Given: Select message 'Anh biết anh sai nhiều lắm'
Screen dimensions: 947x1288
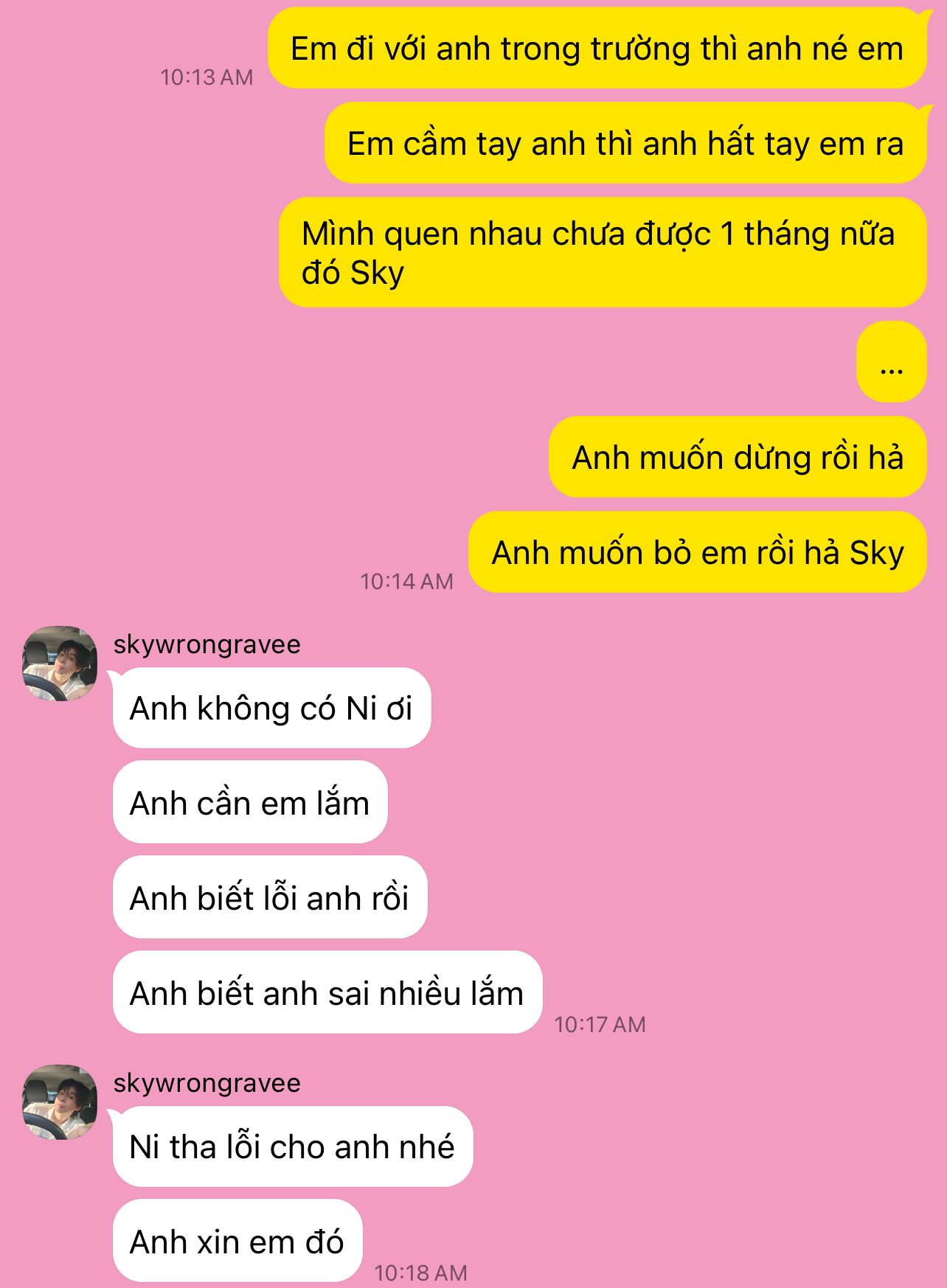Looking at the screenshot, I should pyautogui.click(x=327, y=992).
